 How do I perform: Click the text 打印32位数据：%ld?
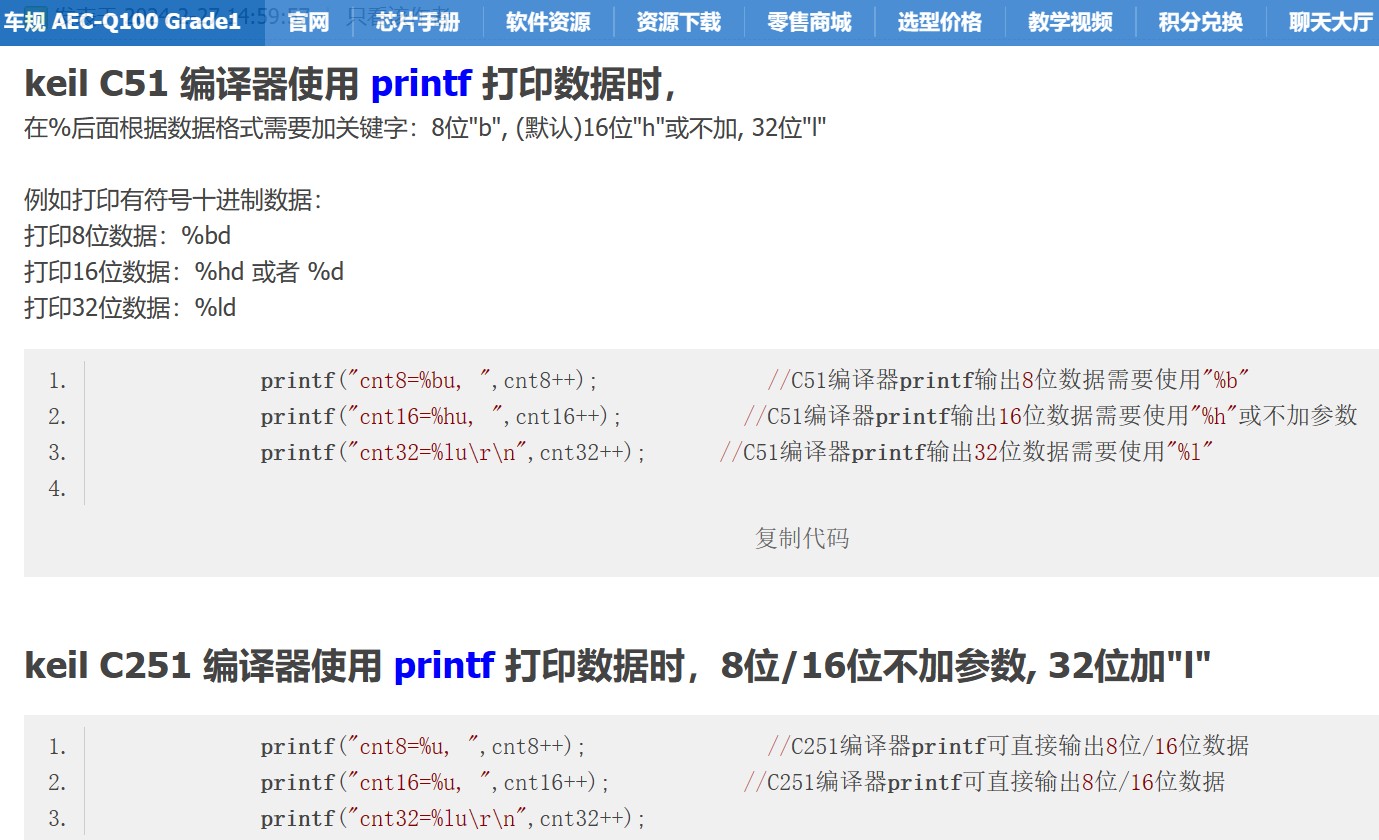130,308
